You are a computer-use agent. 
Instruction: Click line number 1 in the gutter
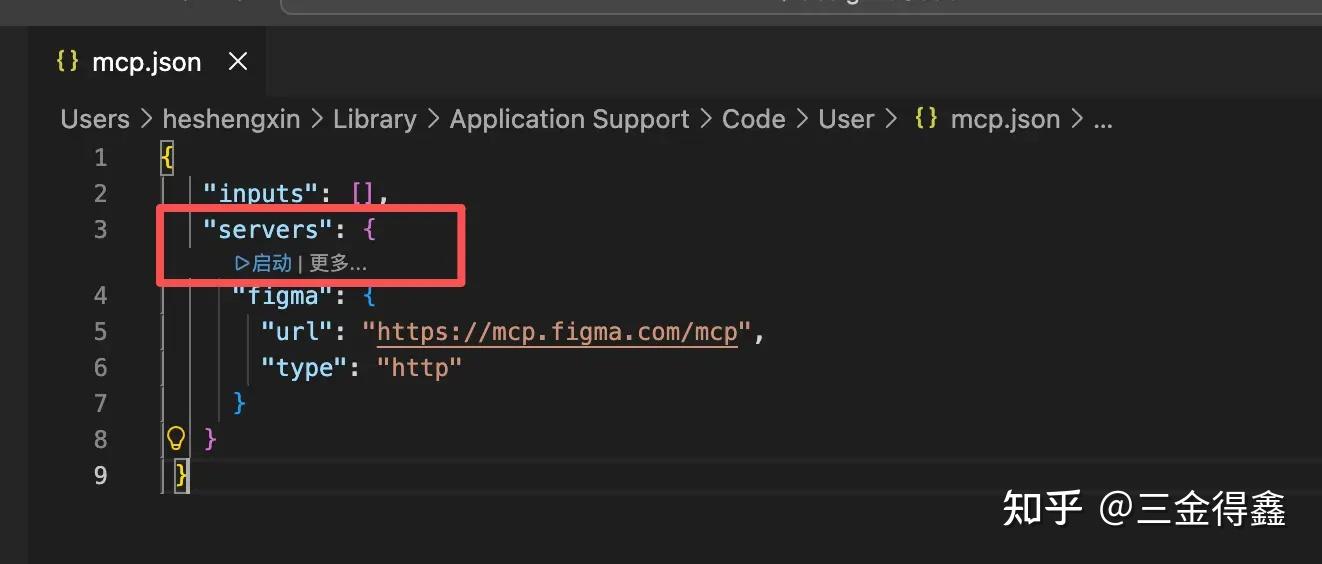(100, 158)
